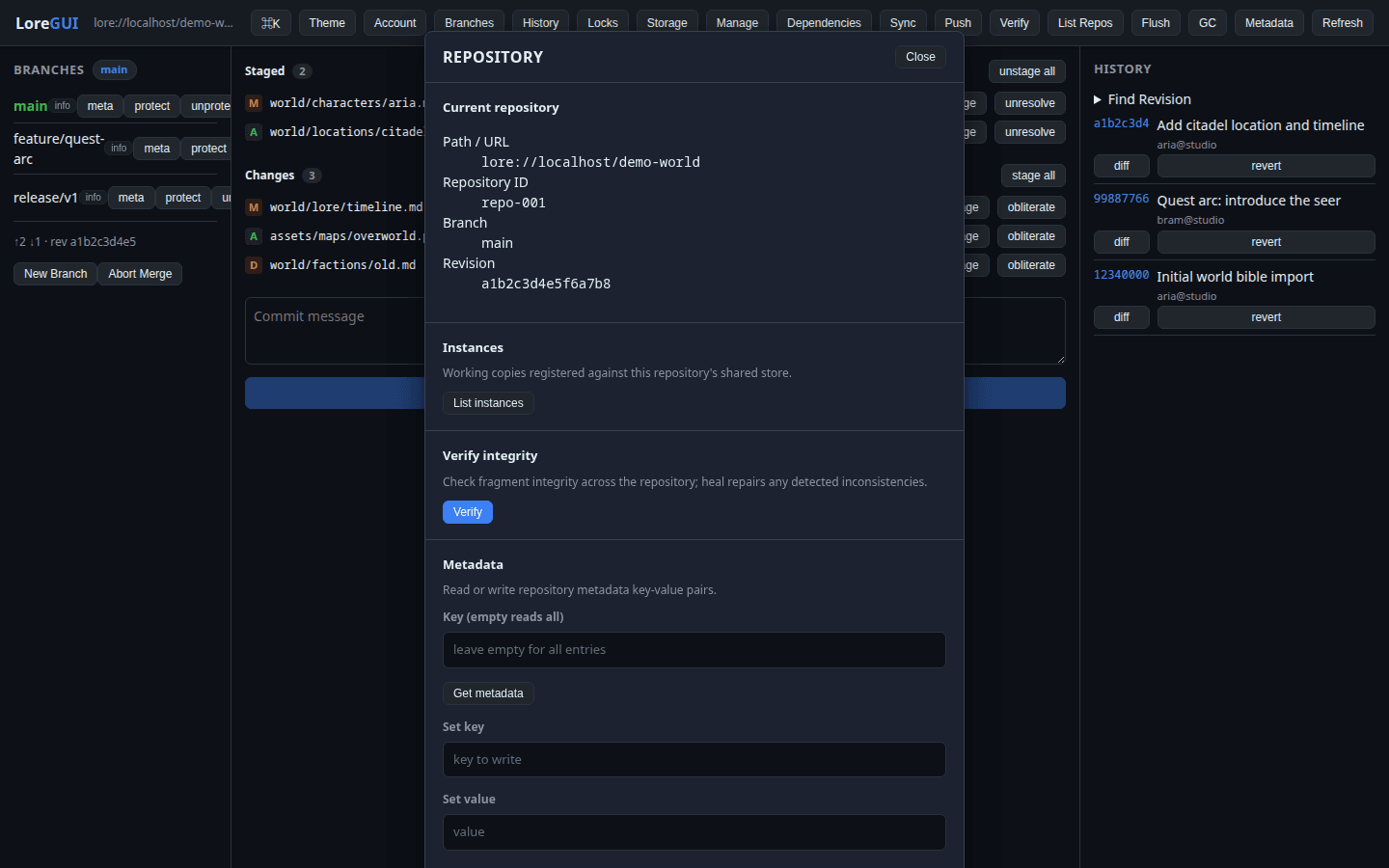This screenshot has width=1389, height=868.
Task: Click the Flush toolbar button
Action: pyautogui.click(x=1156, y=23)
